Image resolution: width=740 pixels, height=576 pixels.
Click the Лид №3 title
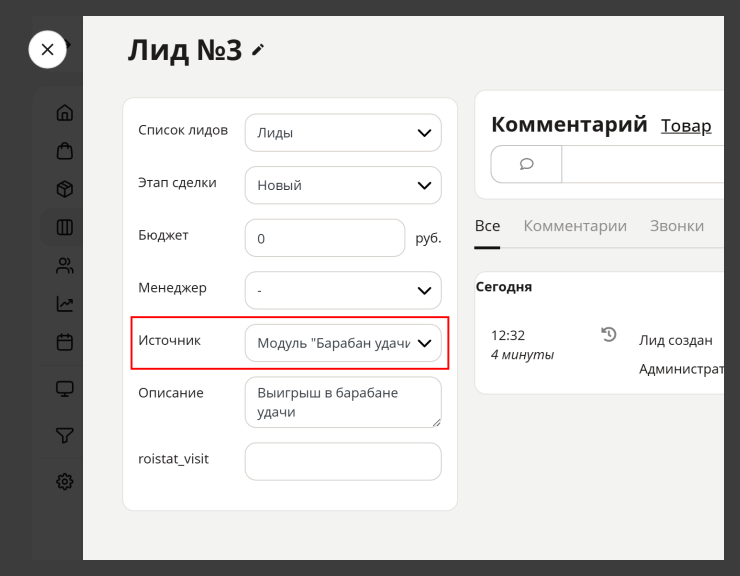(x=185, y=50)
